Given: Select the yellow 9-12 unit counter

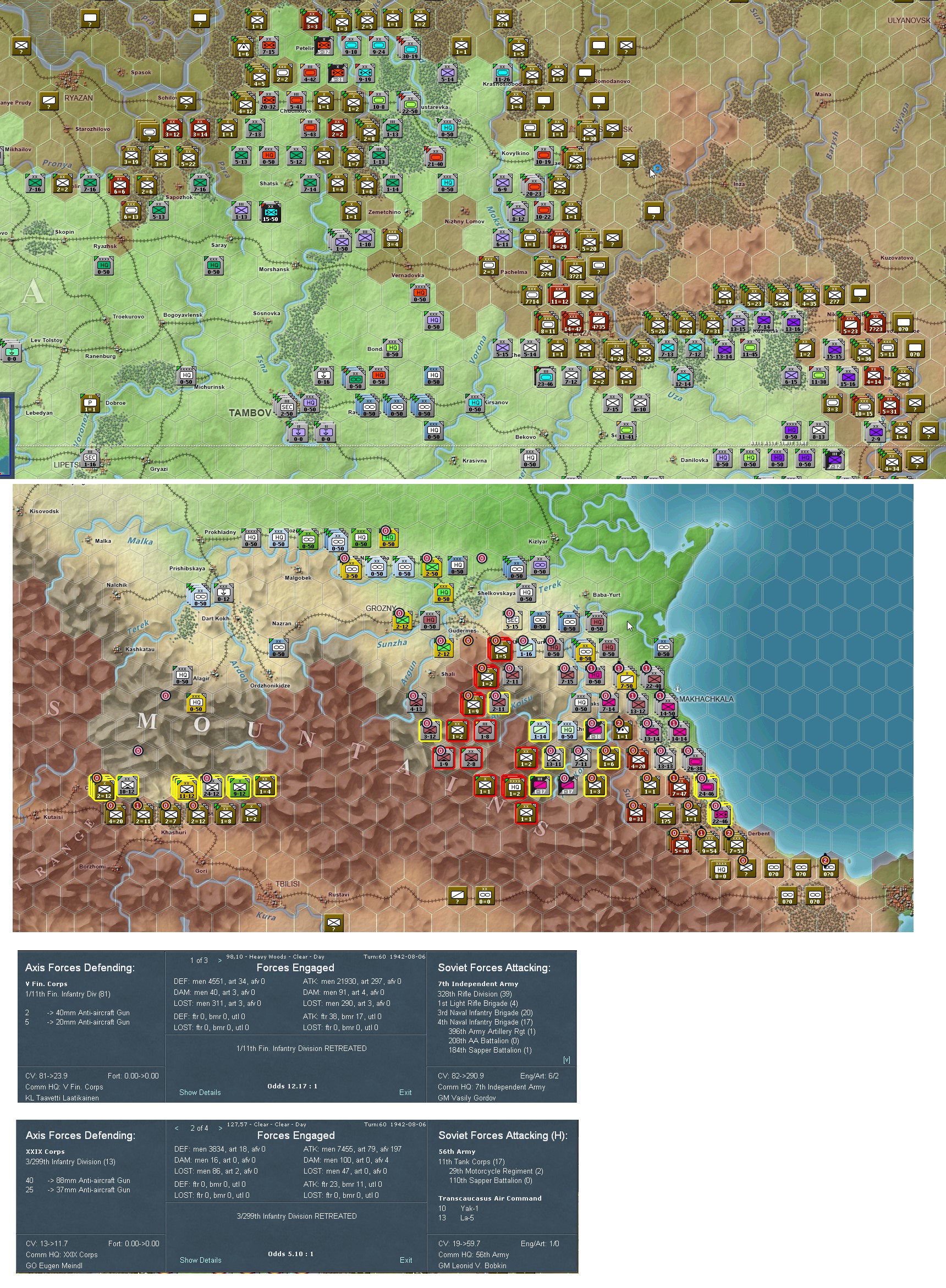Looking at the screenshot, I should point(239,787).
